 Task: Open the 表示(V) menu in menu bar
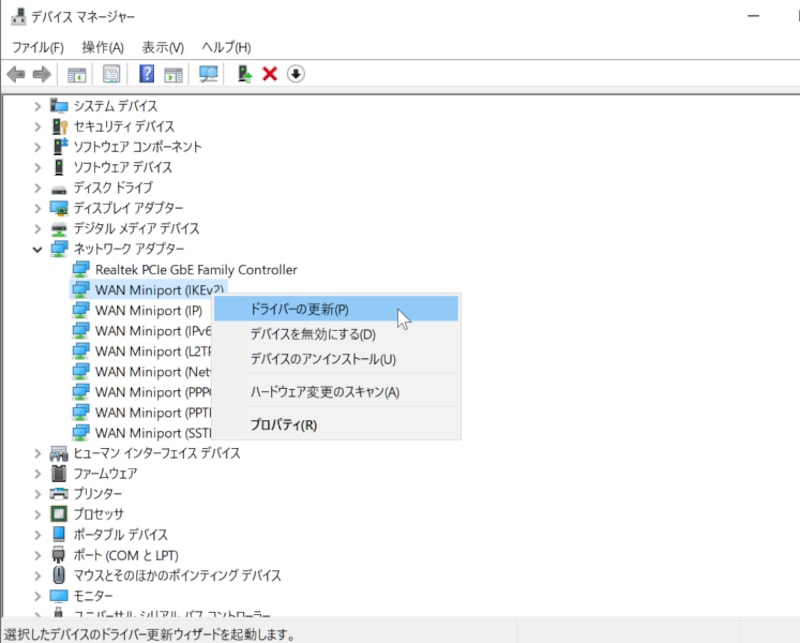(163, 47)
